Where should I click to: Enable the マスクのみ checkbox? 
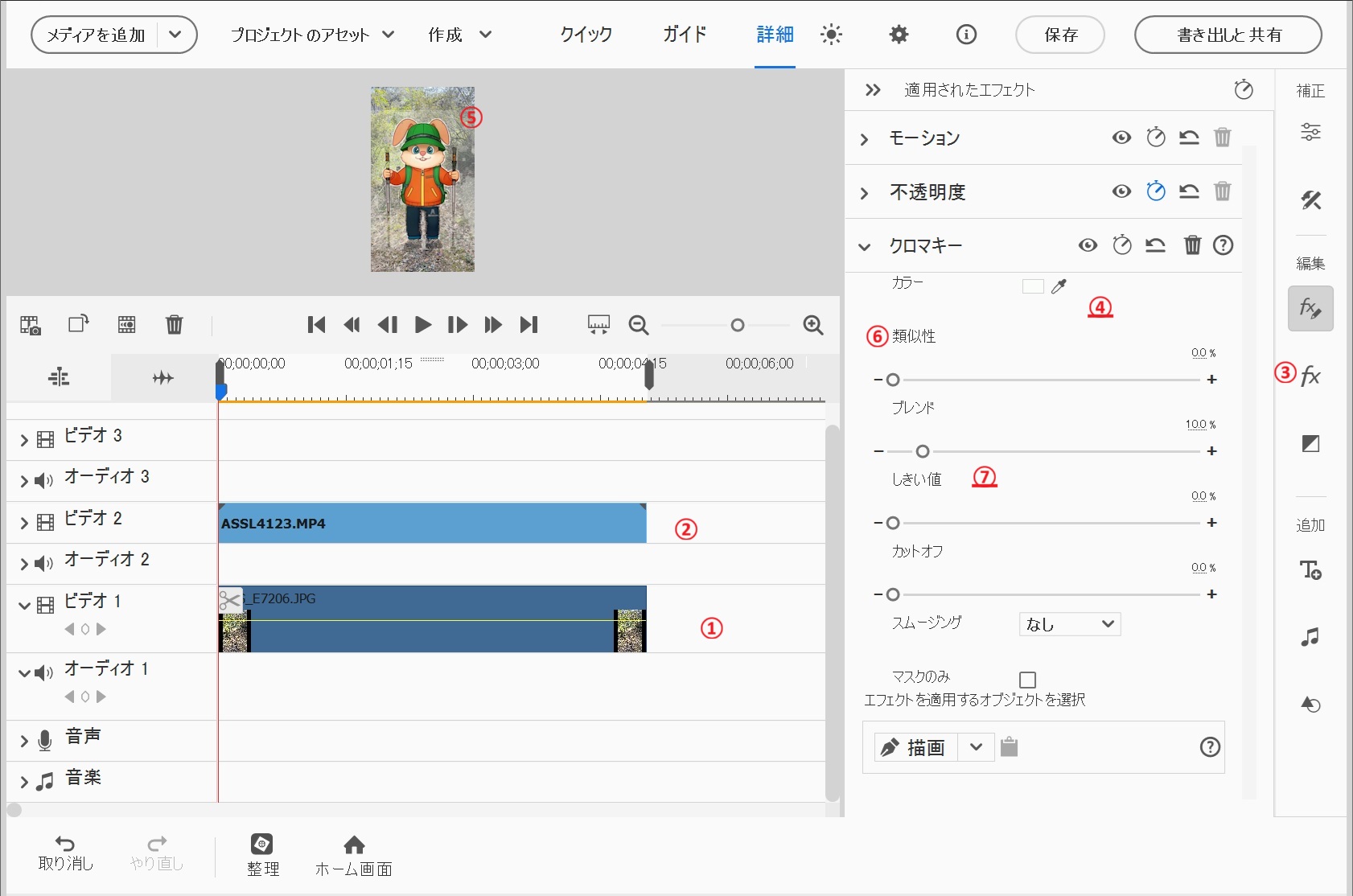tap(1027, 680)
